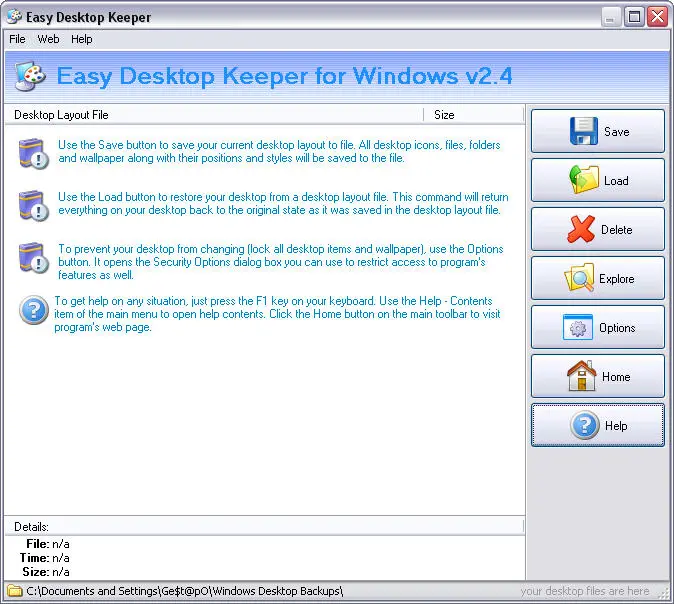Click the 'To get help on any situation' text
Image resolution: width=674 pixels, height=604 pixels.
[277, 314]
